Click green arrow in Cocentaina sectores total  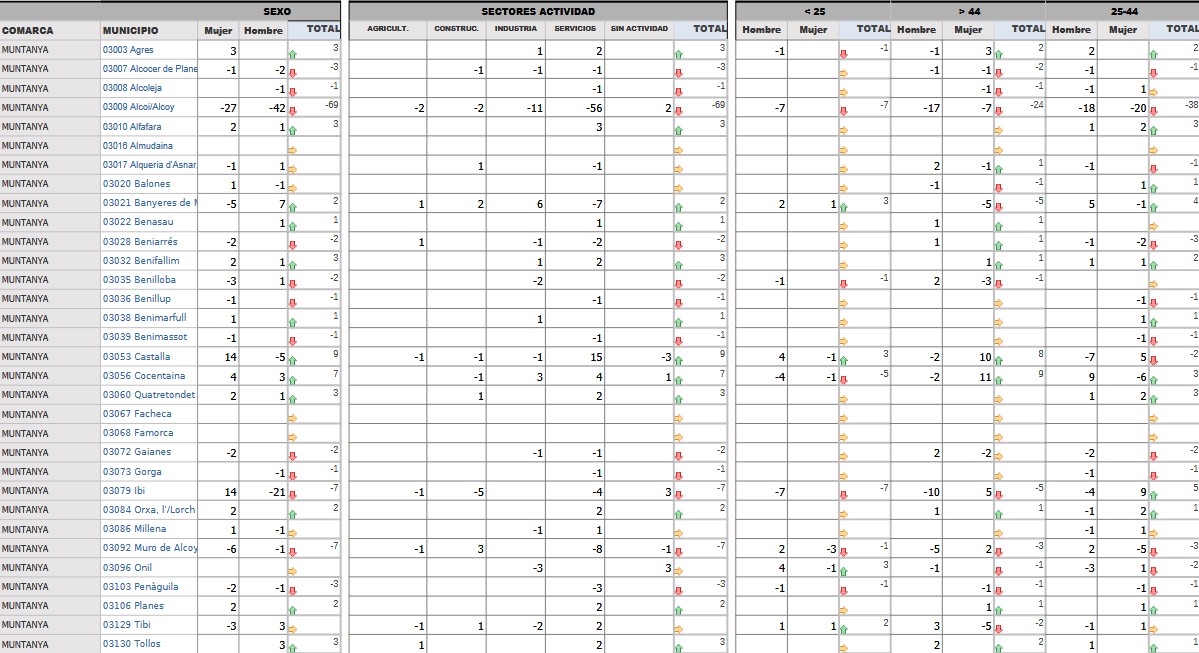tap(678, 380)
